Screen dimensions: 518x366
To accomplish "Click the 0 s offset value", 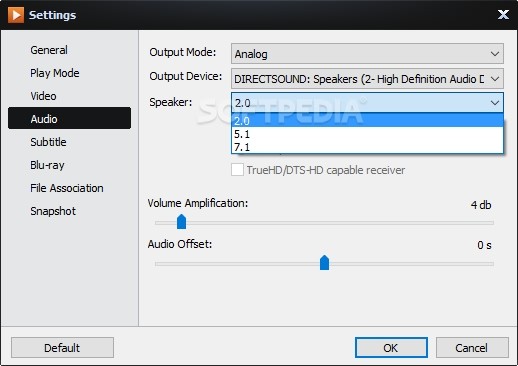I will [484, 245].
